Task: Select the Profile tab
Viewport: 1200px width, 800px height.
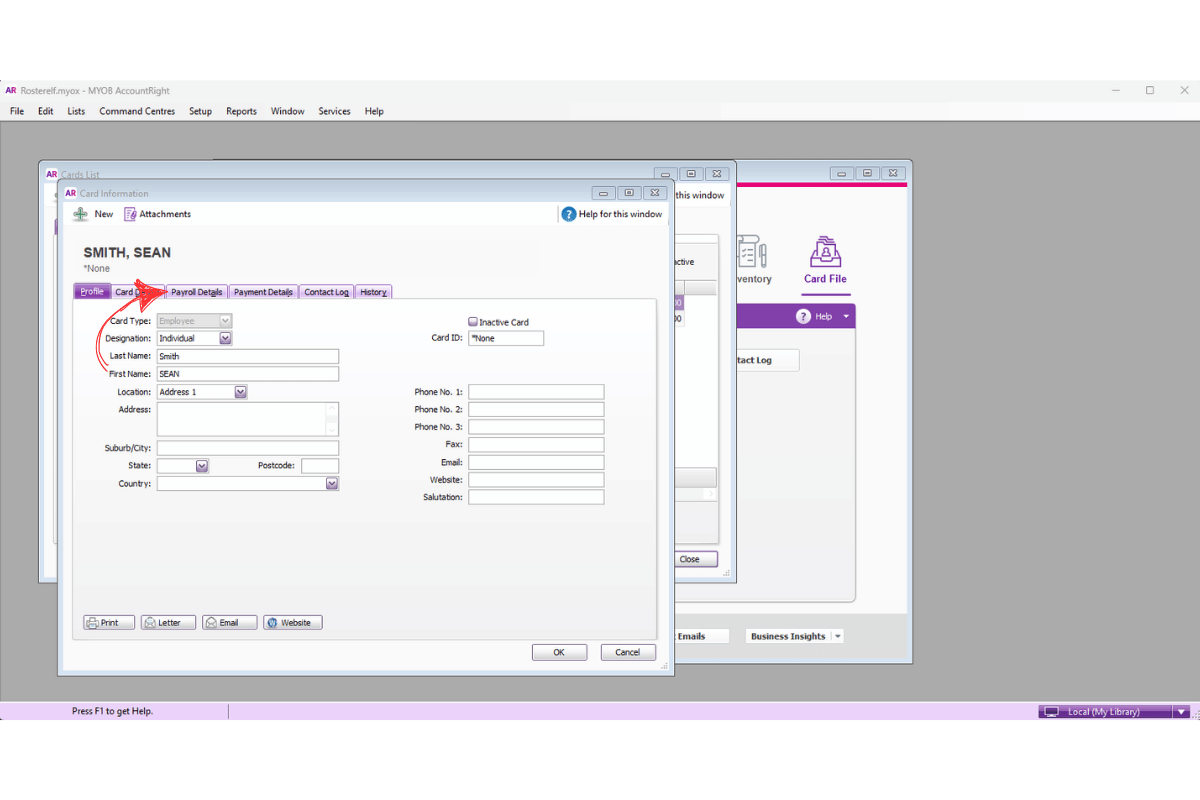Action: (x=92, y=292)
